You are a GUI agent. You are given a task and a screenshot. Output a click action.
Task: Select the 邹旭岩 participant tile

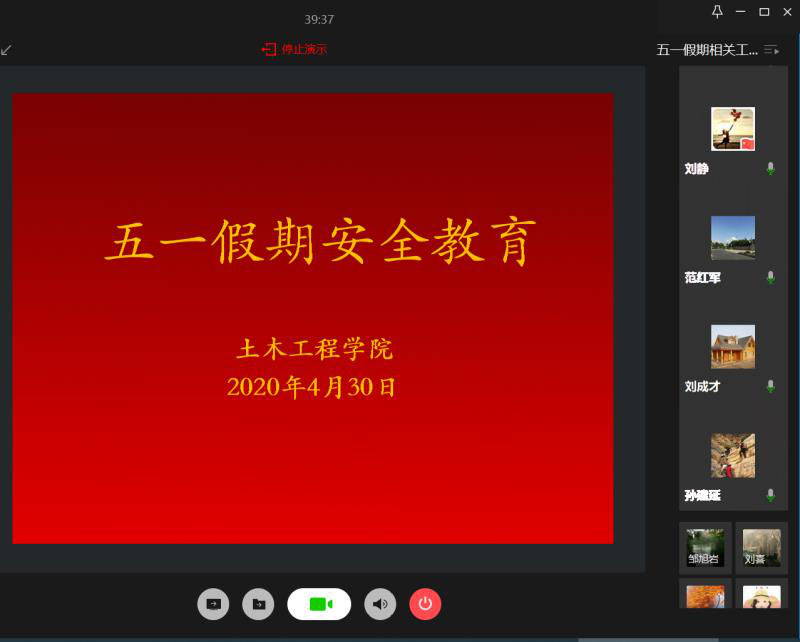click(x=705, y=548)
